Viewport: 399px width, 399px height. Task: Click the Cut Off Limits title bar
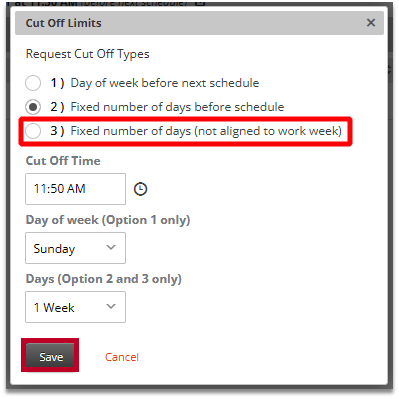point(199,23)
